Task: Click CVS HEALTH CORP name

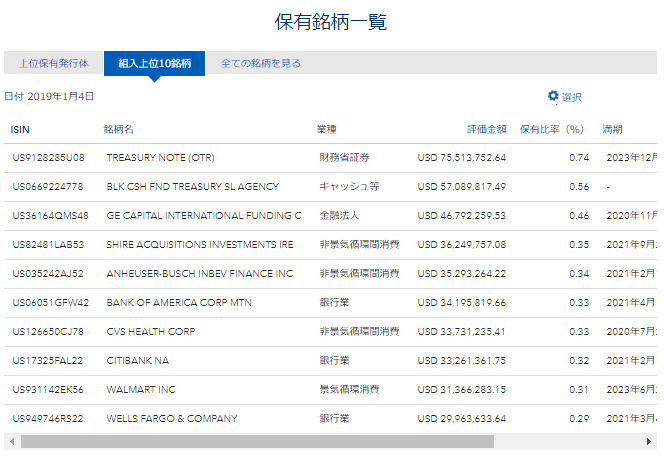Action: pos(151,332)
